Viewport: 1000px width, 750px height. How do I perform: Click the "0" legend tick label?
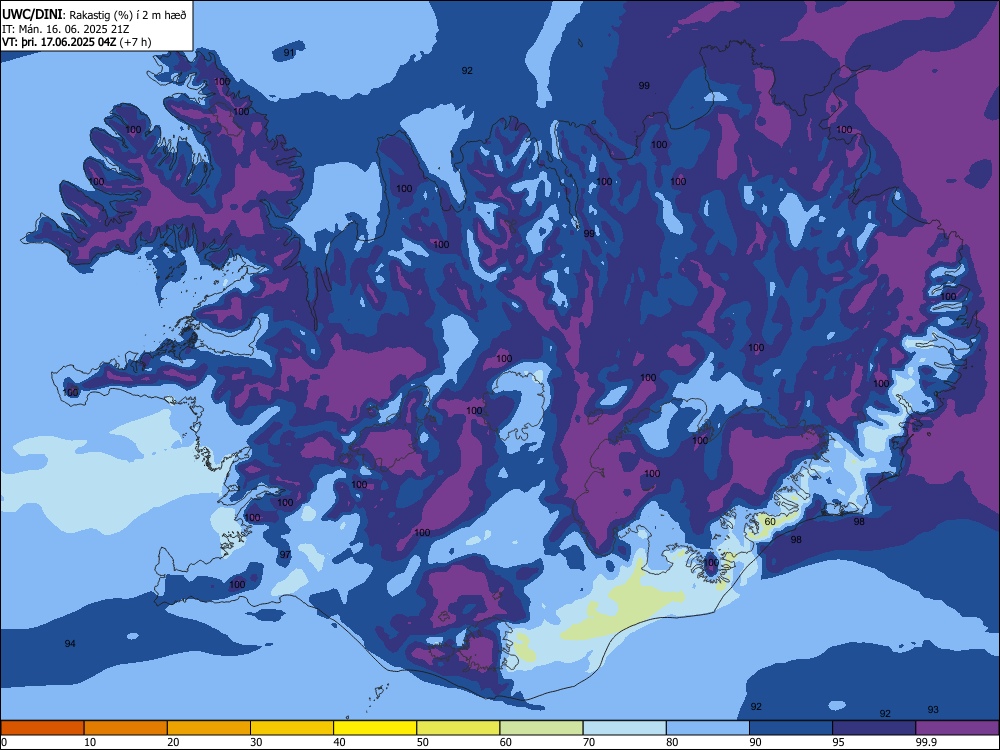(4, 742)
